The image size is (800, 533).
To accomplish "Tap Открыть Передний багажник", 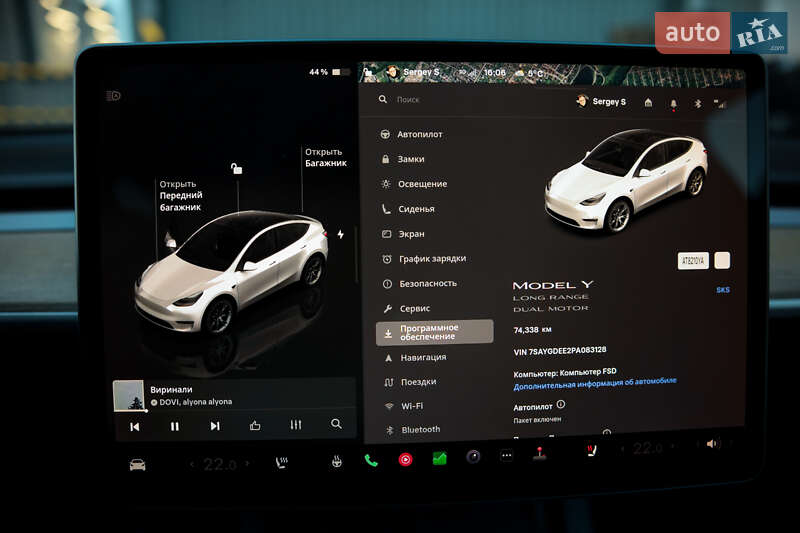I will point(181,195).
